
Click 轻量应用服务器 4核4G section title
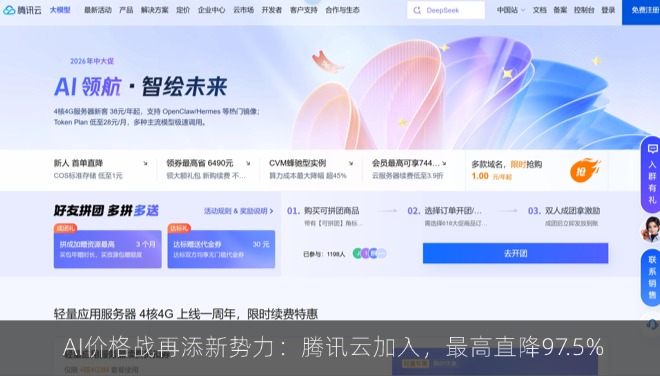(186, 314)
